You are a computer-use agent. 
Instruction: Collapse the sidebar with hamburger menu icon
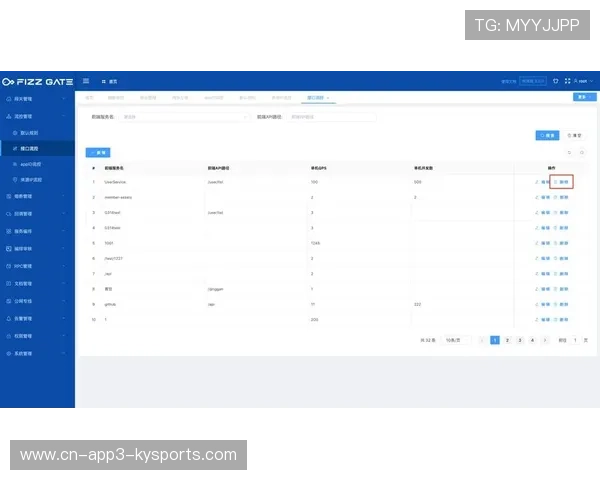tap(86, 81)
